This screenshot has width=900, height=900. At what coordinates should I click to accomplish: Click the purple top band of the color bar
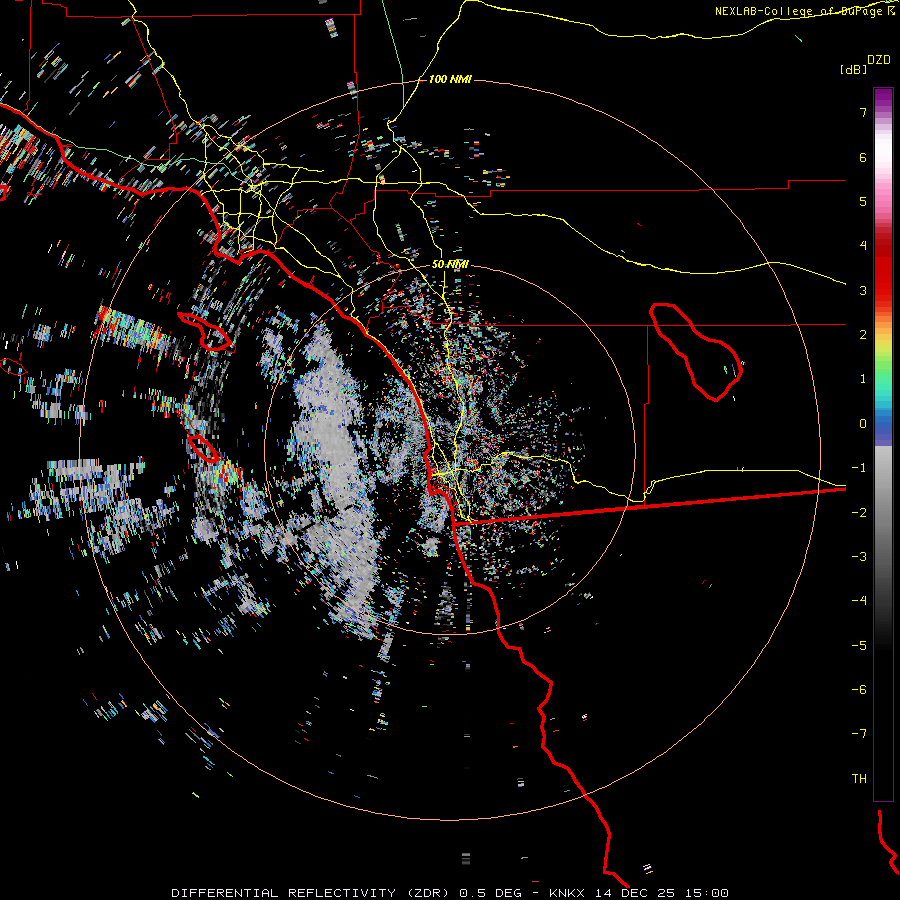point(883,98)
